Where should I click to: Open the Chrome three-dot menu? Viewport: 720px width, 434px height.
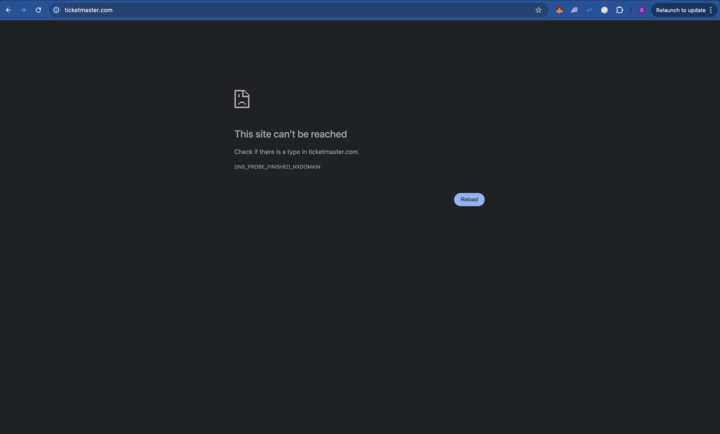tap(711, 10)
